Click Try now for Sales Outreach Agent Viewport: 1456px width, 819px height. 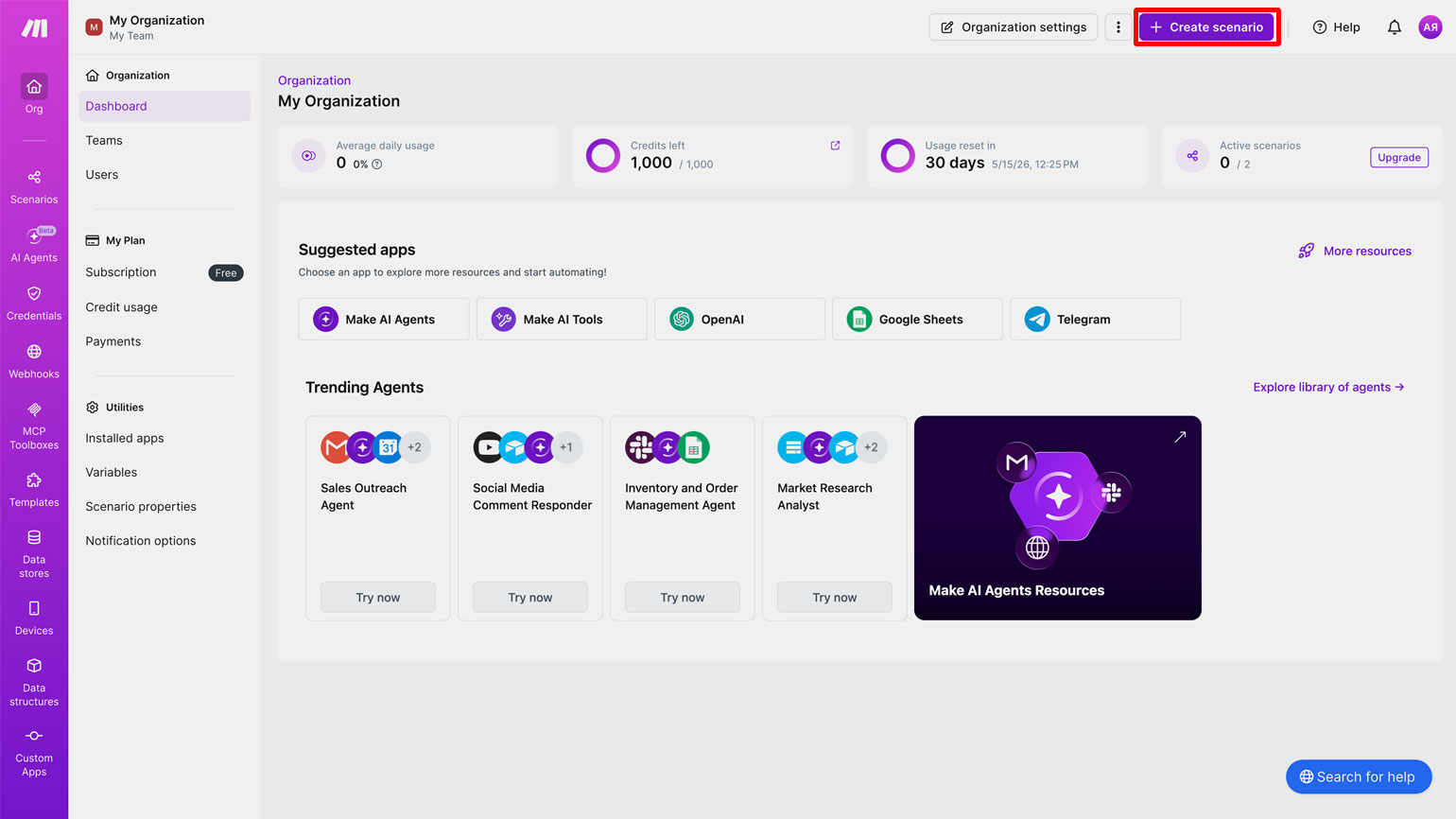(x=378, y=598)
